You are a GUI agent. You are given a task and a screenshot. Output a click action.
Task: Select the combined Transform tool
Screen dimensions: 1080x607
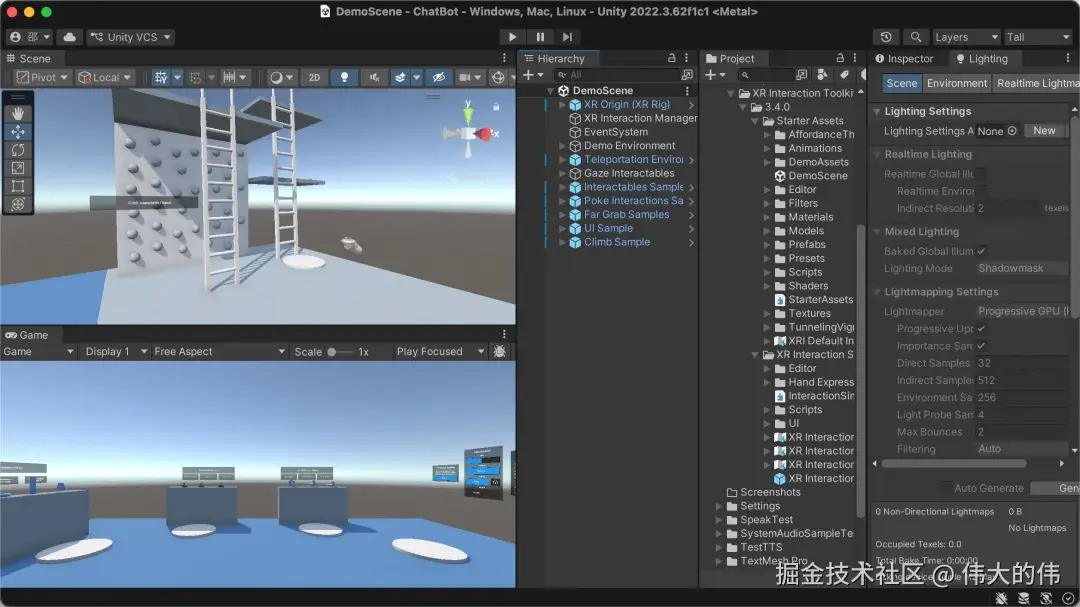click(x=18, y=204)
